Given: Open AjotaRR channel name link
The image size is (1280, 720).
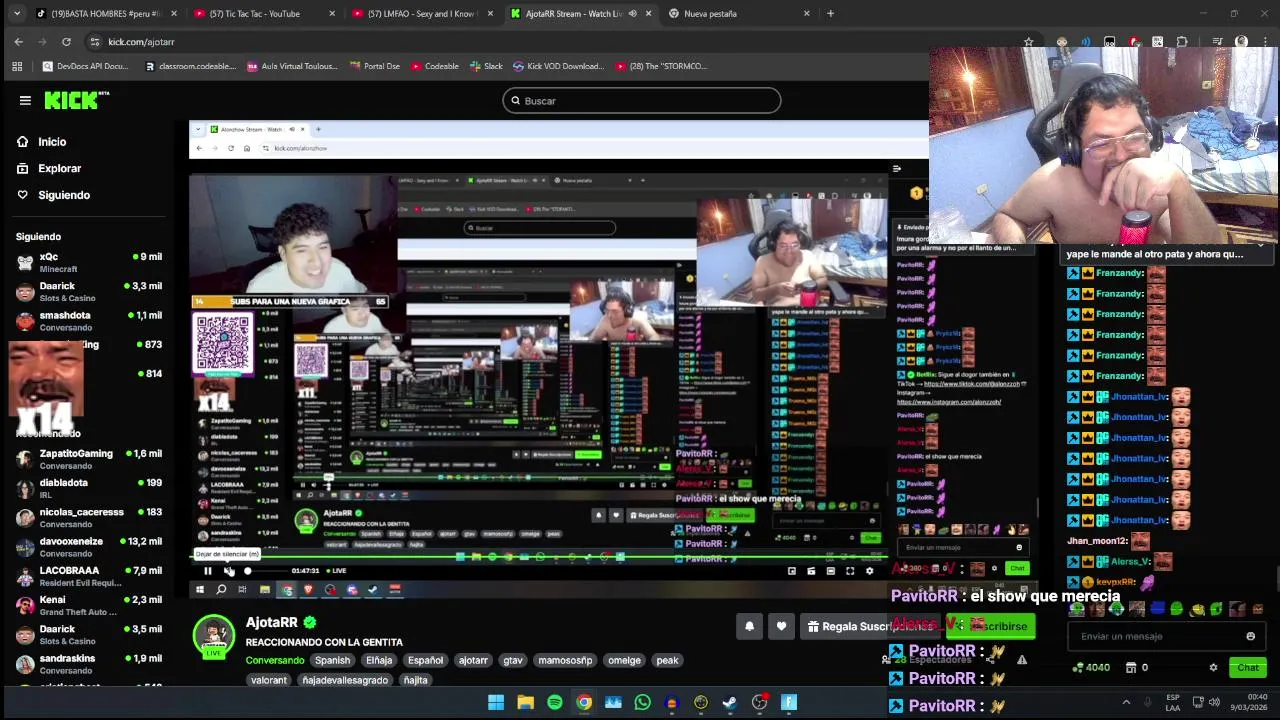Looking at the screenshot, I should [272, 622].
